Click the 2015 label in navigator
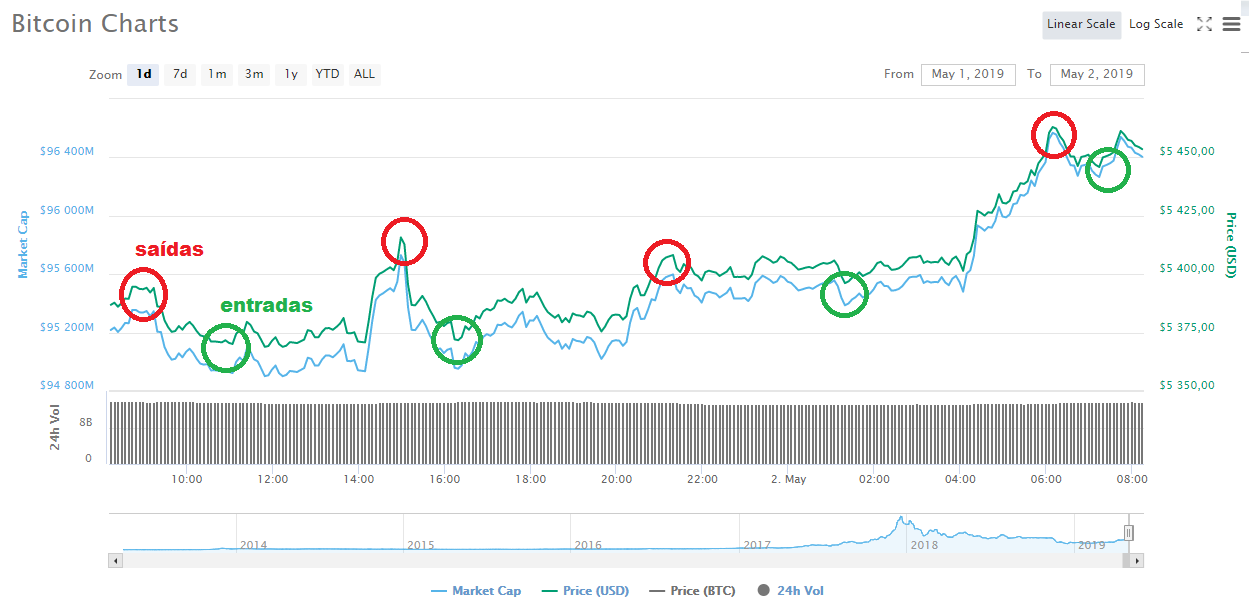The width and height of the screenshot is (1249, 616). pyautogui.click(x=421, y=545)
